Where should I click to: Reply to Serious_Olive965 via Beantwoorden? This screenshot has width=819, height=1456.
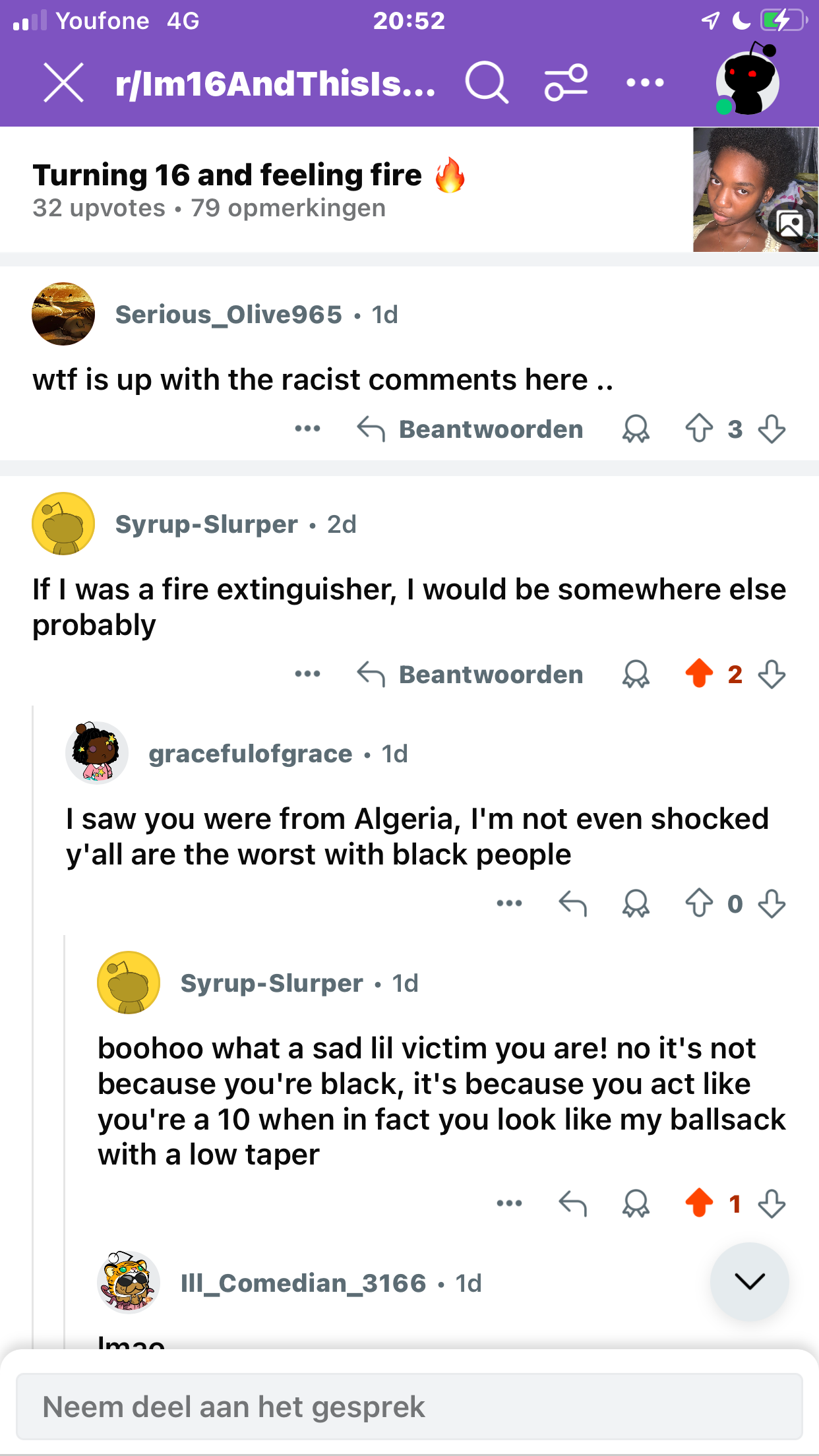tap(470, 429)
